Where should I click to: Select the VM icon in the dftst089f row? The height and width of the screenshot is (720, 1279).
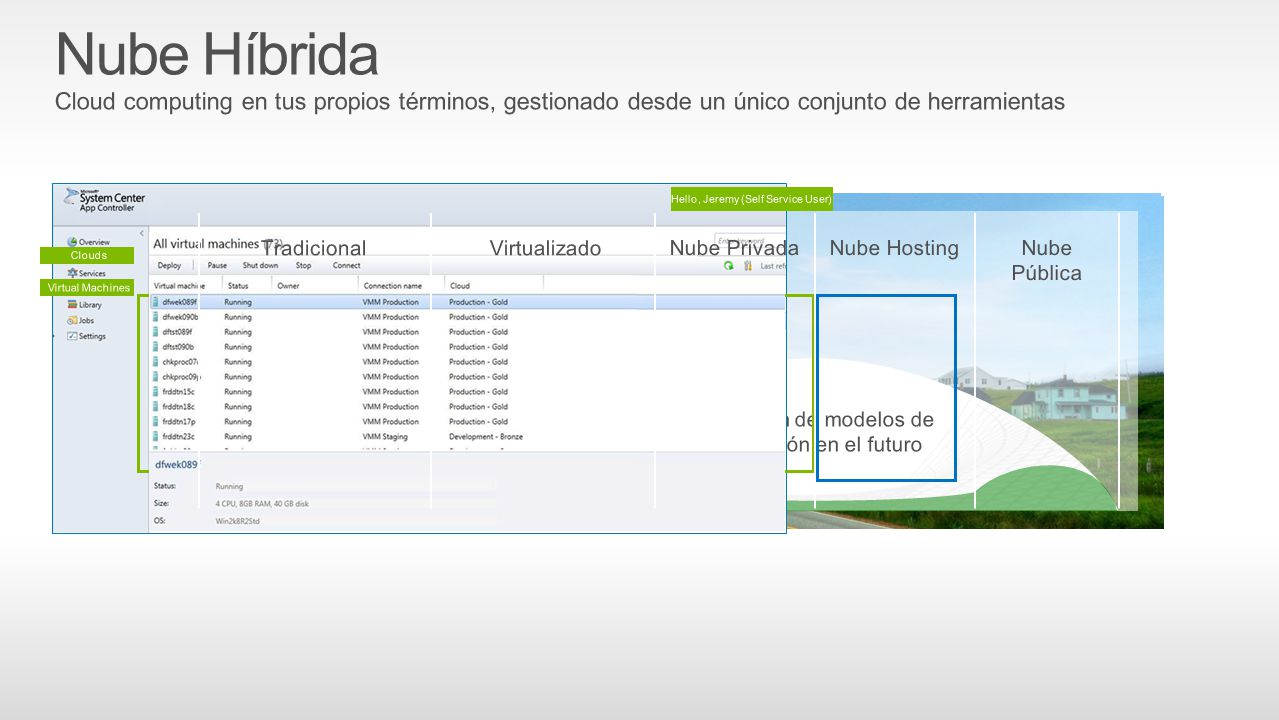click(156, 332)
